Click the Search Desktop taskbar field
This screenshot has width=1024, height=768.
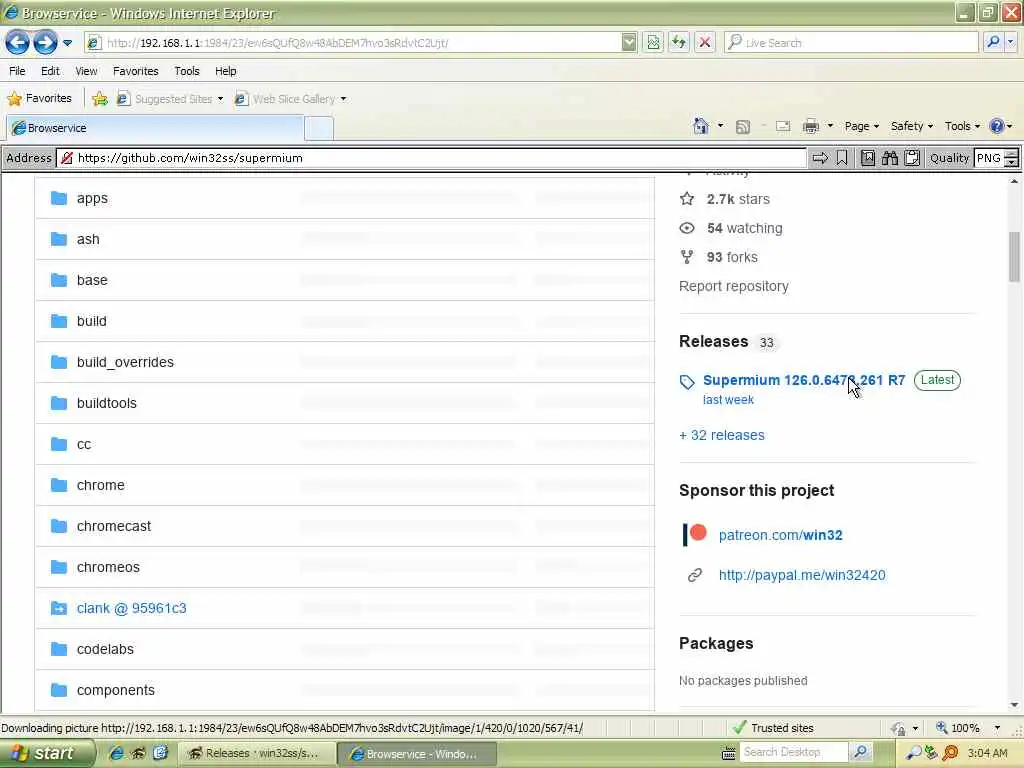[793, 752]
